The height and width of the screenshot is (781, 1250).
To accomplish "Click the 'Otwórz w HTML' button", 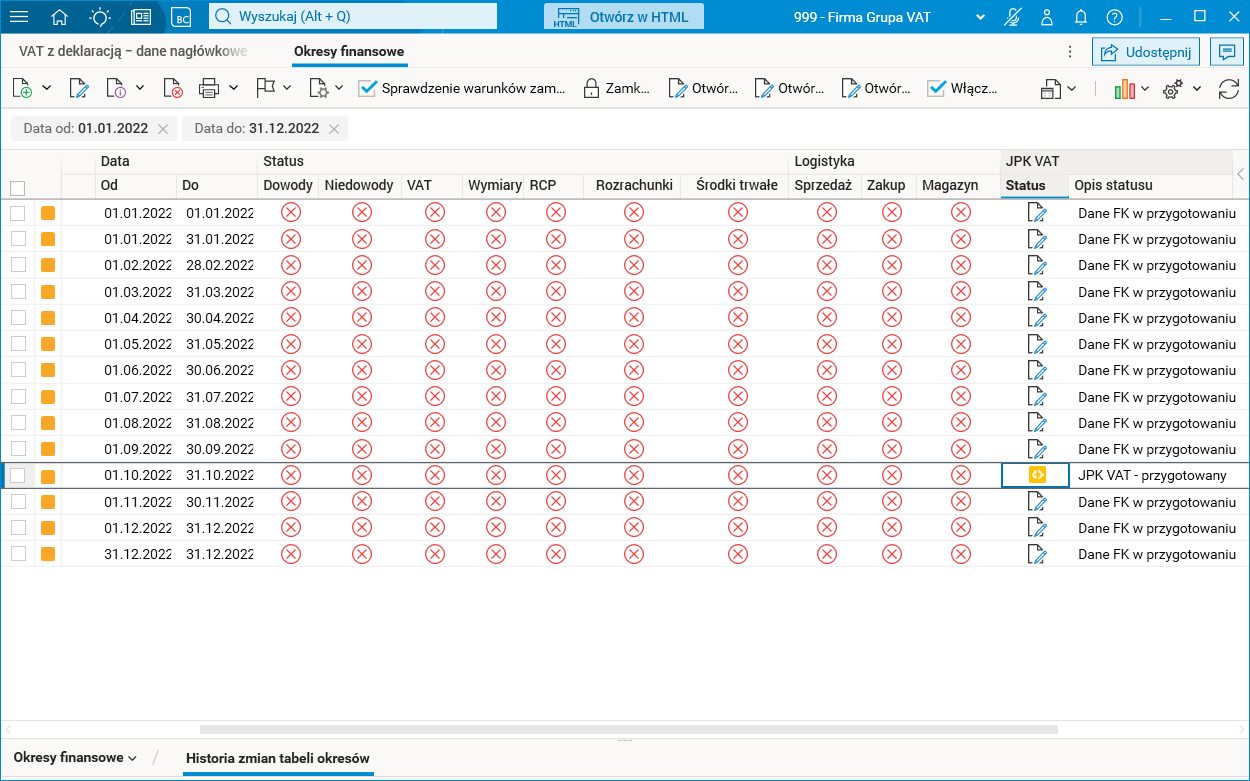I will (x=624, y=17).
